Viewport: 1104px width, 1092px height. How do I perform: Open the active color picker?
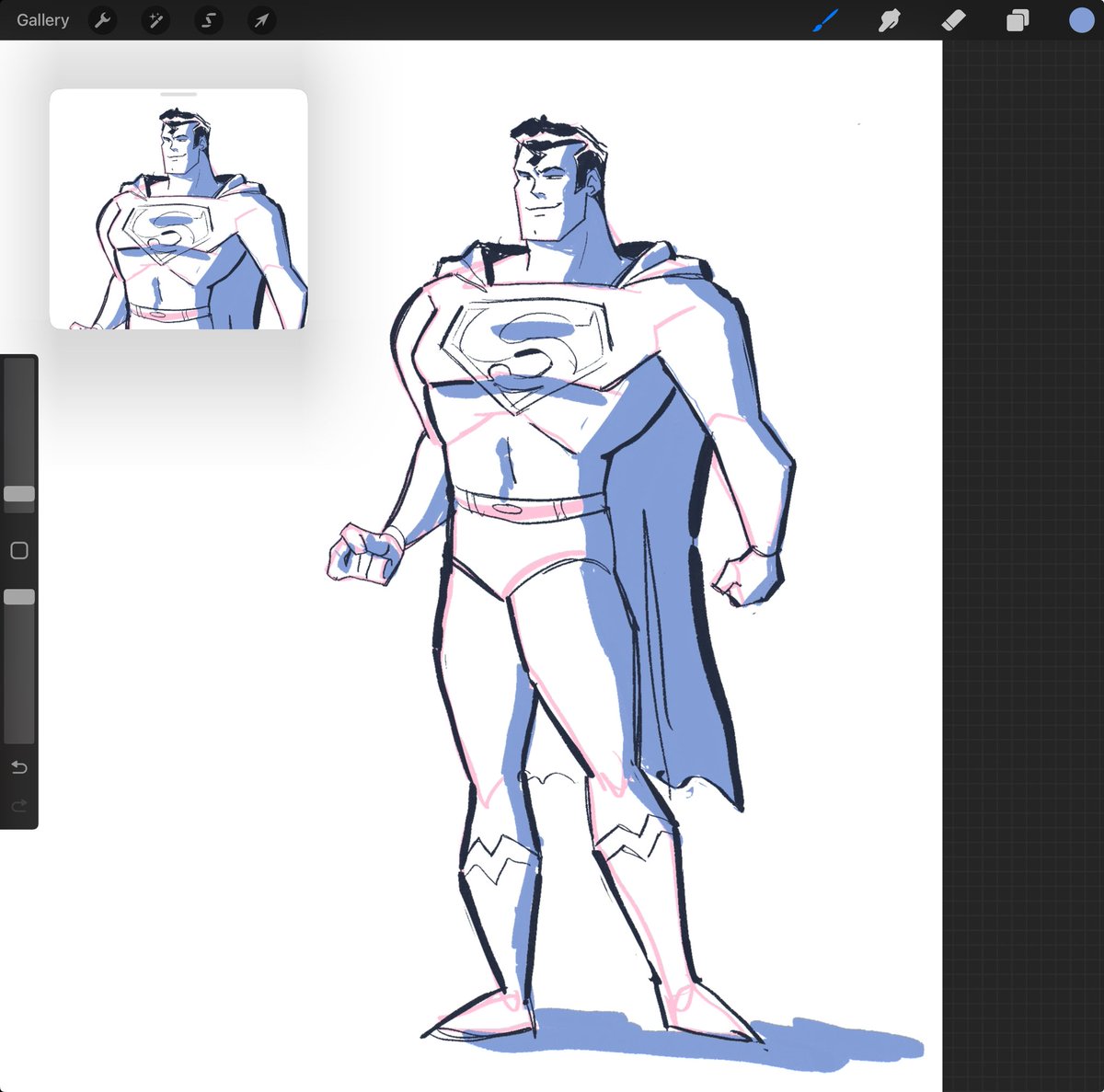pos(1081,19)
